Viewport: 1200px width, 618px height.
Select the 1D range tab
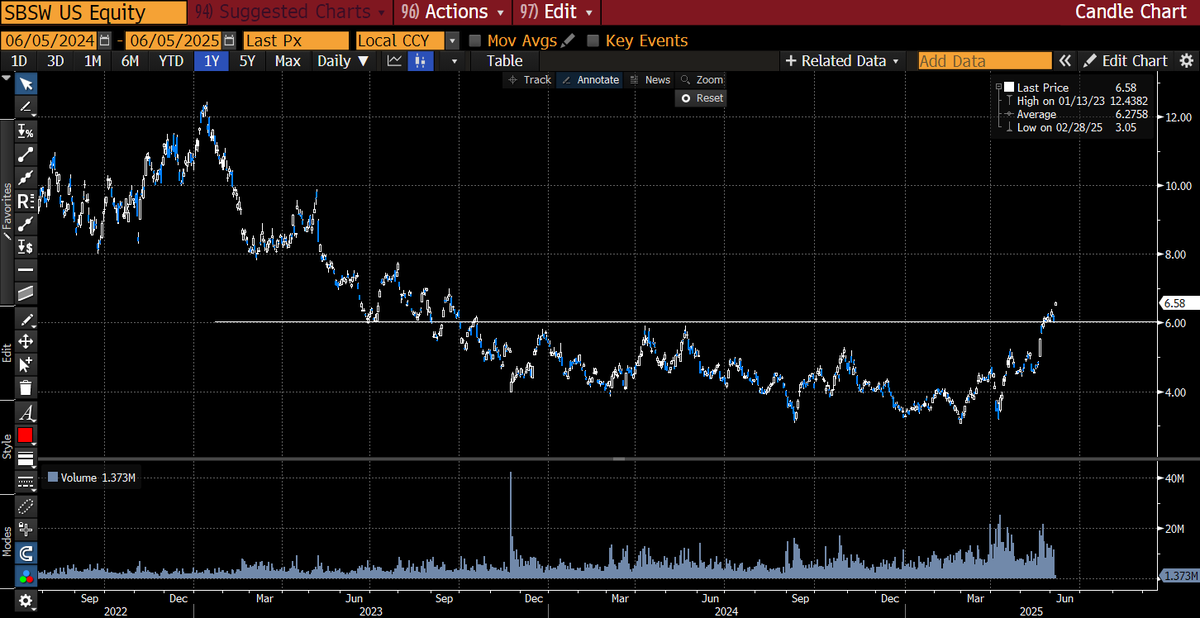click(18, 61)
